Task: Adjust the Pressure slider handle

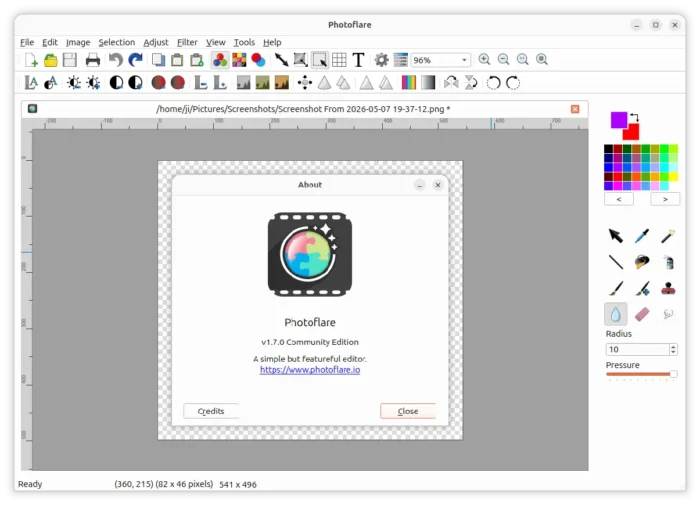Action: (673, 374)
